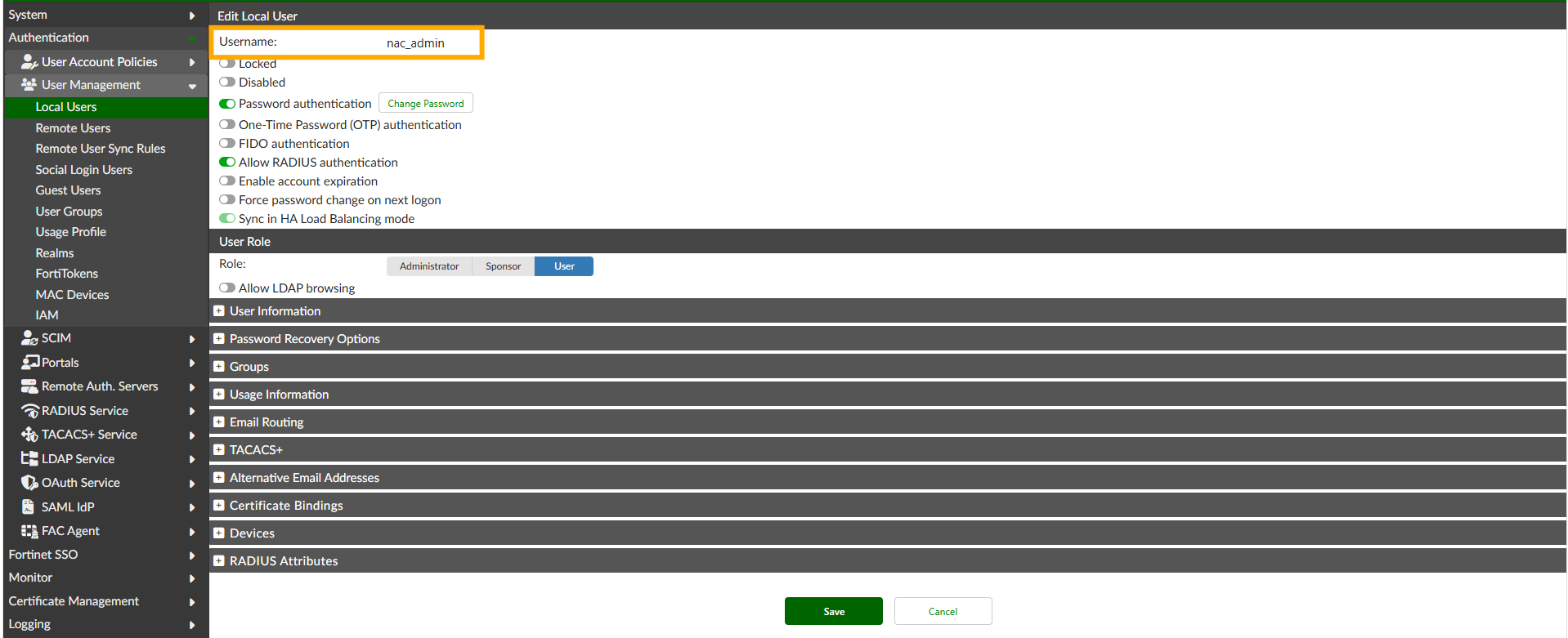The height and width of the screenshot is (638, 1568).
Task: Enable FIDO authentication toggle
Action: click(x=227, y=144)
